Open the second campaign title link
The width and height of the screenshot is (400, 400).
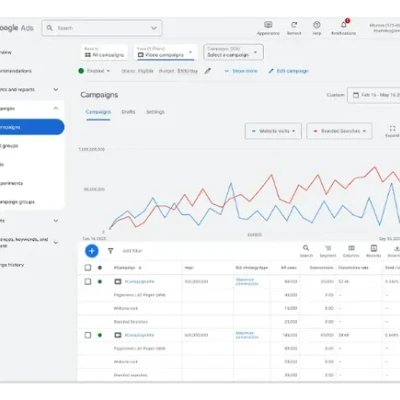coord(140,335)
